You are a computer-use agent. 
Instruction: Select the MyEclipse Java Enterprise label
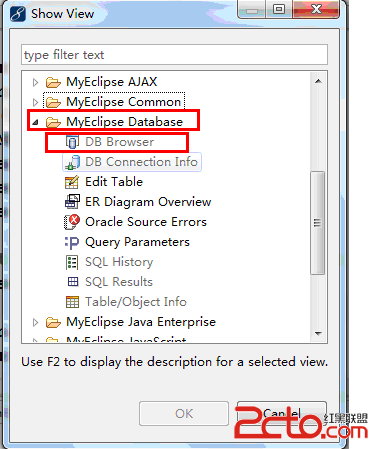coord(141,322)
